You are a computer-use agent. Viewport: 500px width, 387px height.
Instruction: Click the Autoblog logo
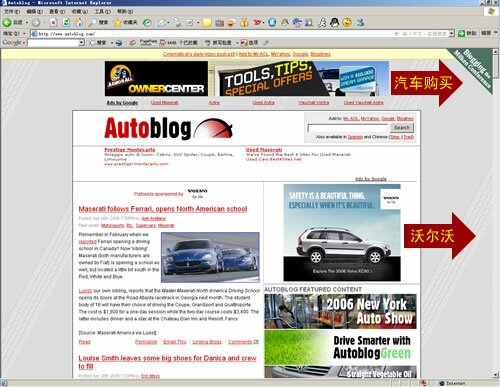coord(168,128)
